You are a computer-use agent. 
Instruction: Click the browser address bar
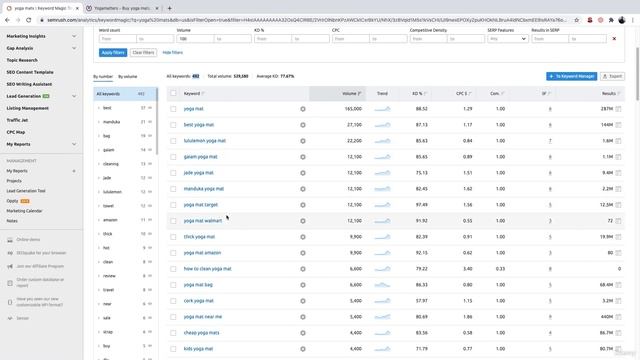point(306,20)
